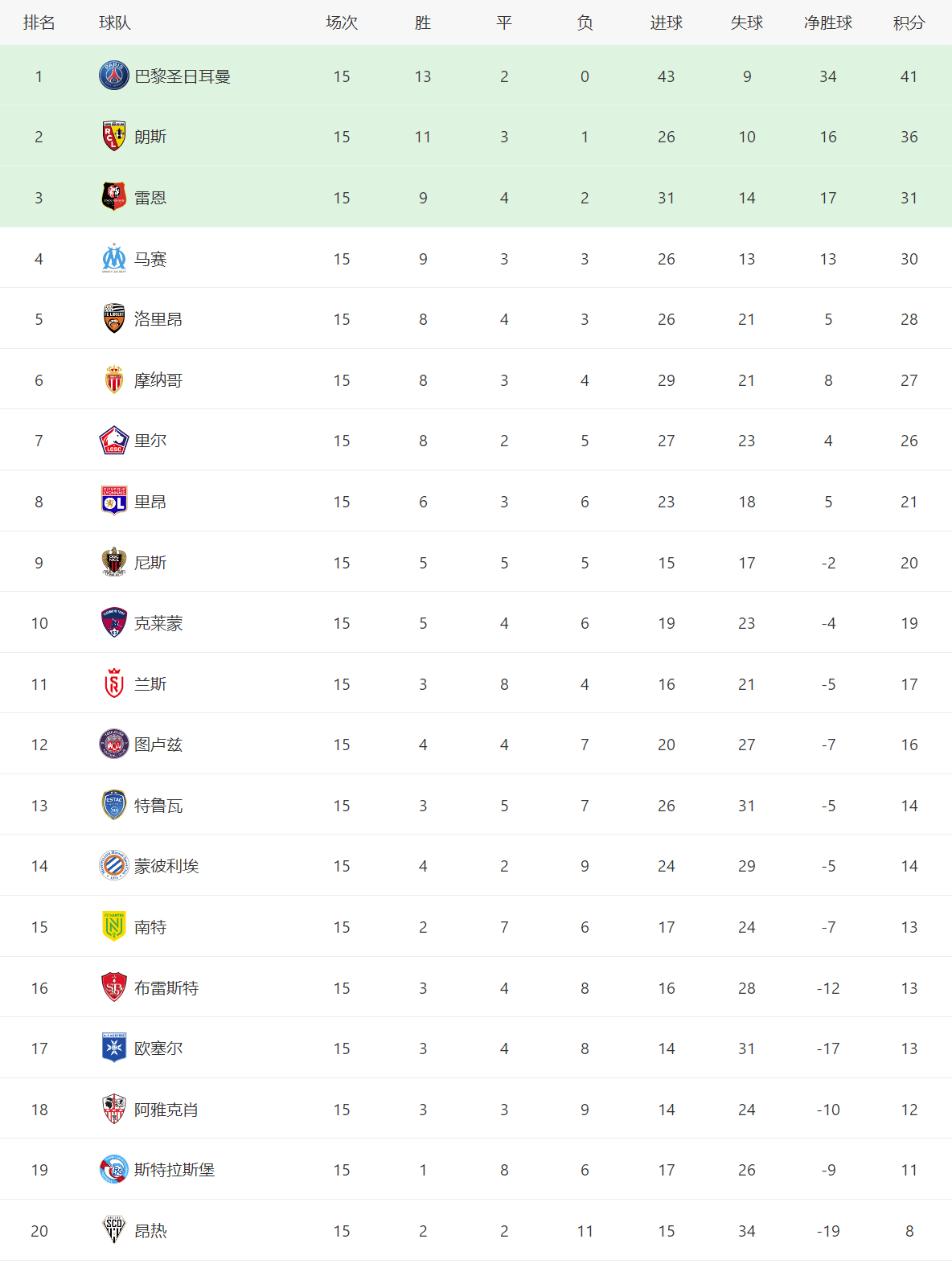Click the RC Lens club logo
The image size is (952, 1272).
point(114,137)
